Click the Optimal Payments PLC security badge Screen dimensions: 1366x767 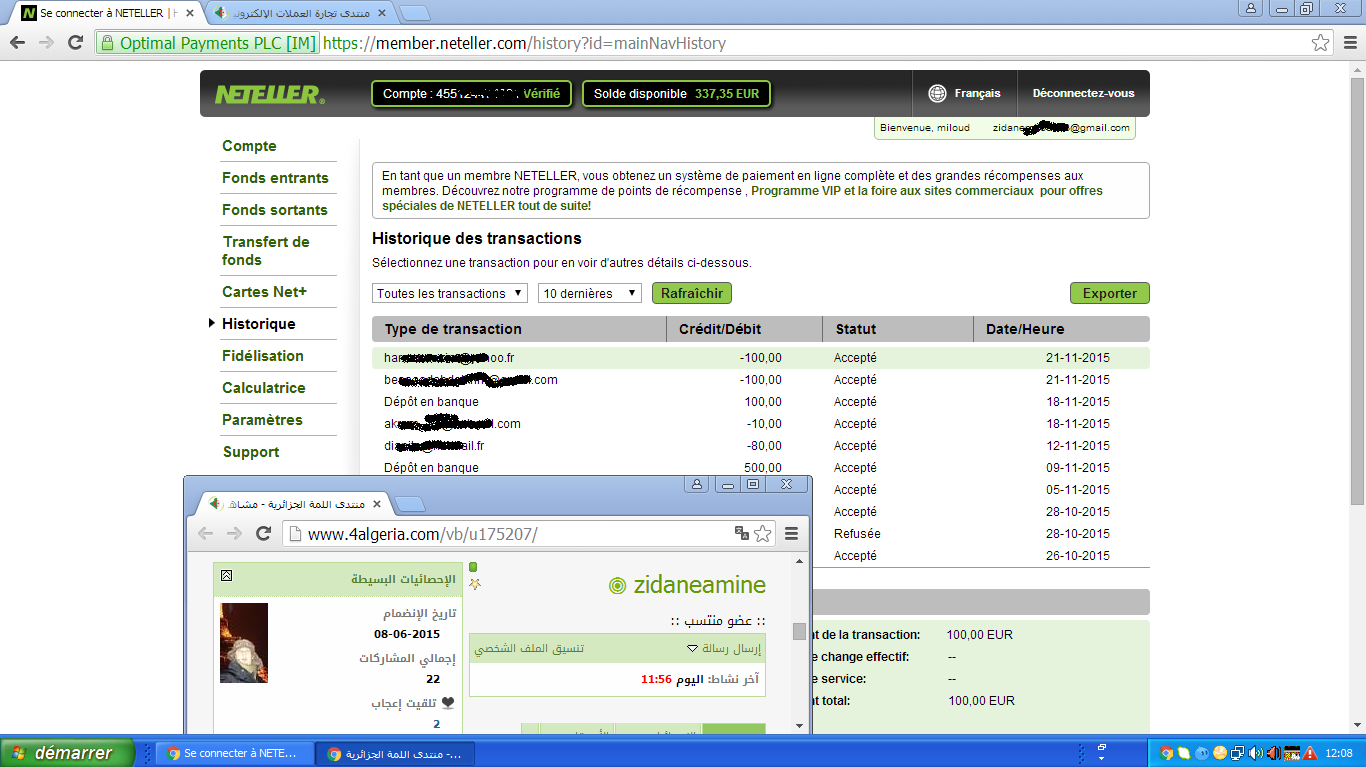[x=208, y=43]
